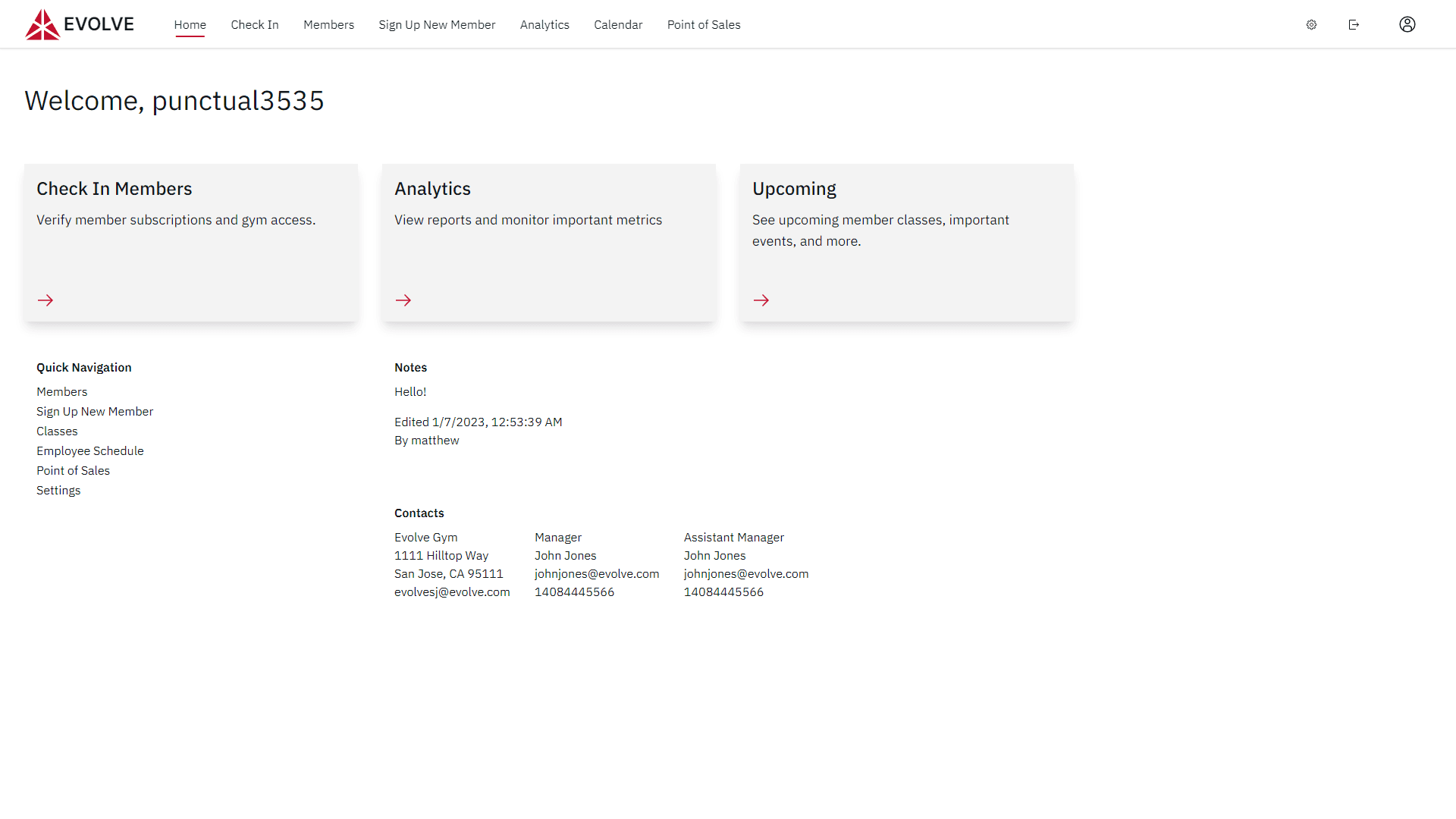Switch to the Analytics nav tab
Viewport: 1456px width, 819px height.
click(x=544, y=24)
